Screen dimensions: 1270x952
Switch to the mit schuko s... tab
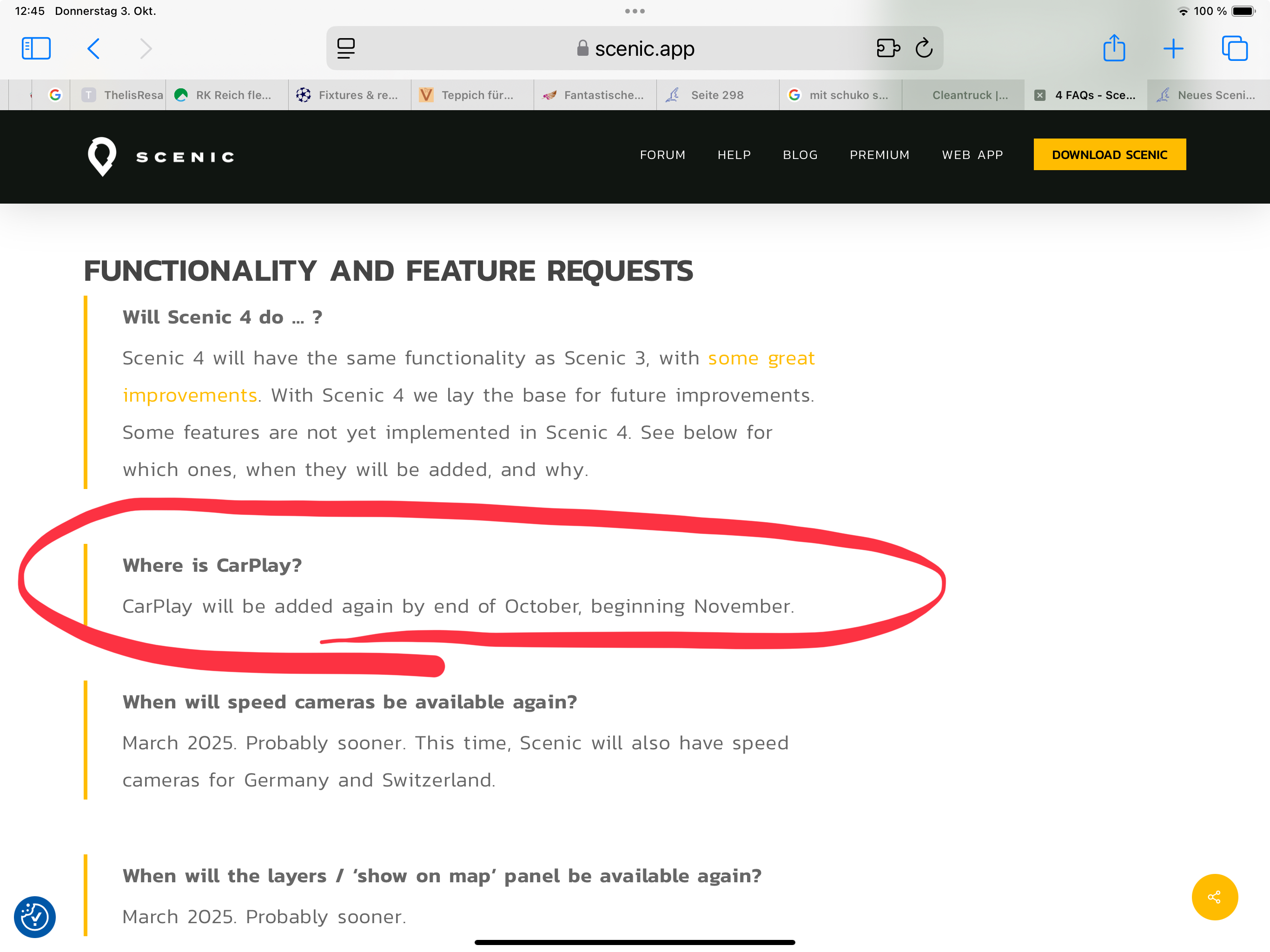(x=841, y=95)
